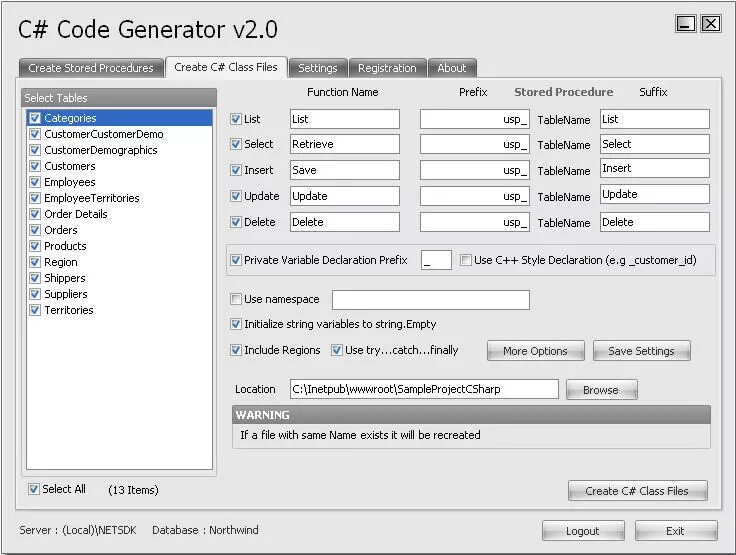Screen dimensions: 736x555
Task: Select the Territories row label
Action: [x=69, y=310]
